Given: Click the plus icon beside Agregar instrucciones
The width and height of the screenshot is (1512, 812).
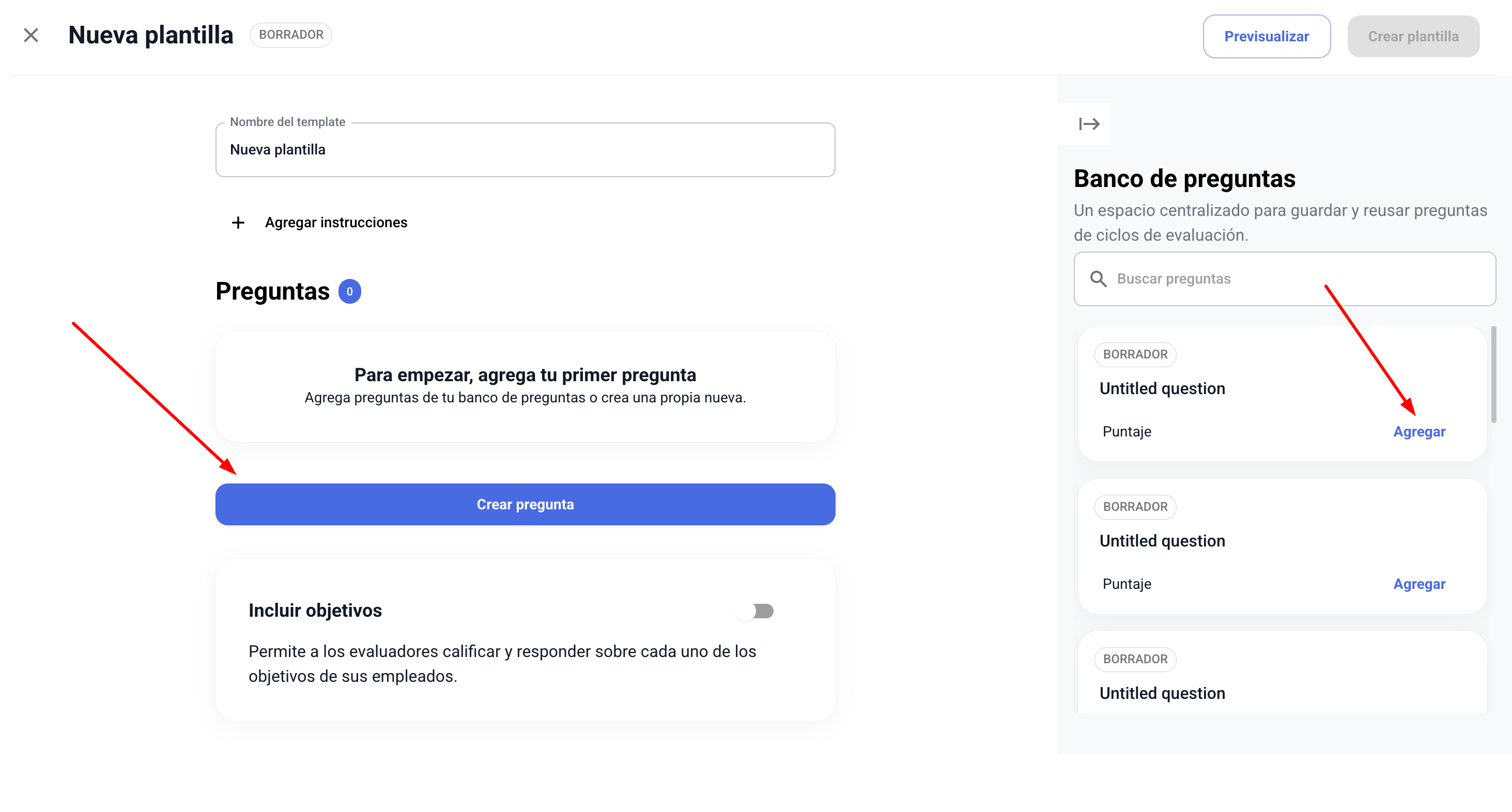Looking at the screenshot, I should click(x=238, y=223).
